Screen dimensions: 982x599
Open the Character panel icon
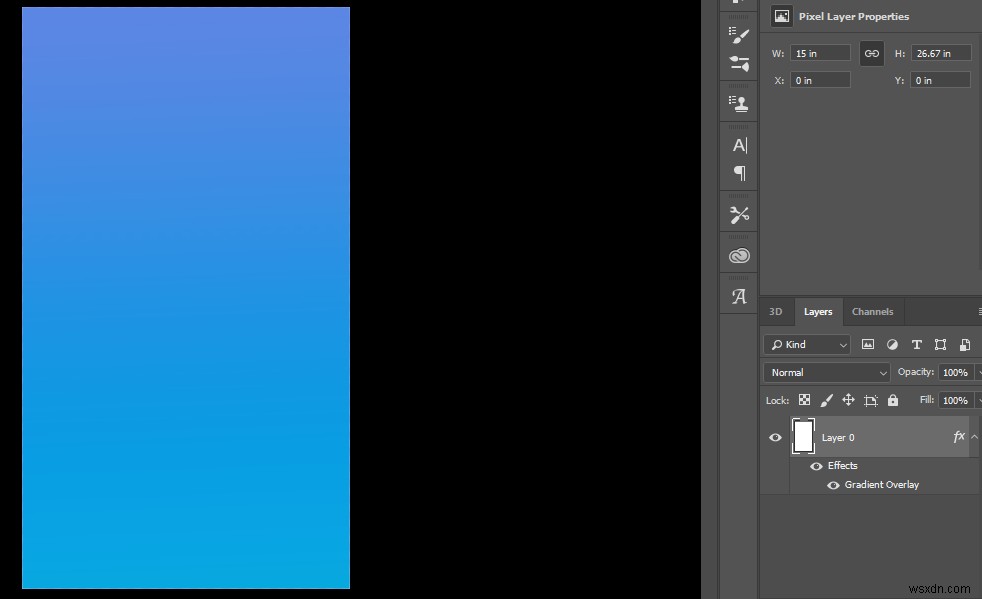739,145
